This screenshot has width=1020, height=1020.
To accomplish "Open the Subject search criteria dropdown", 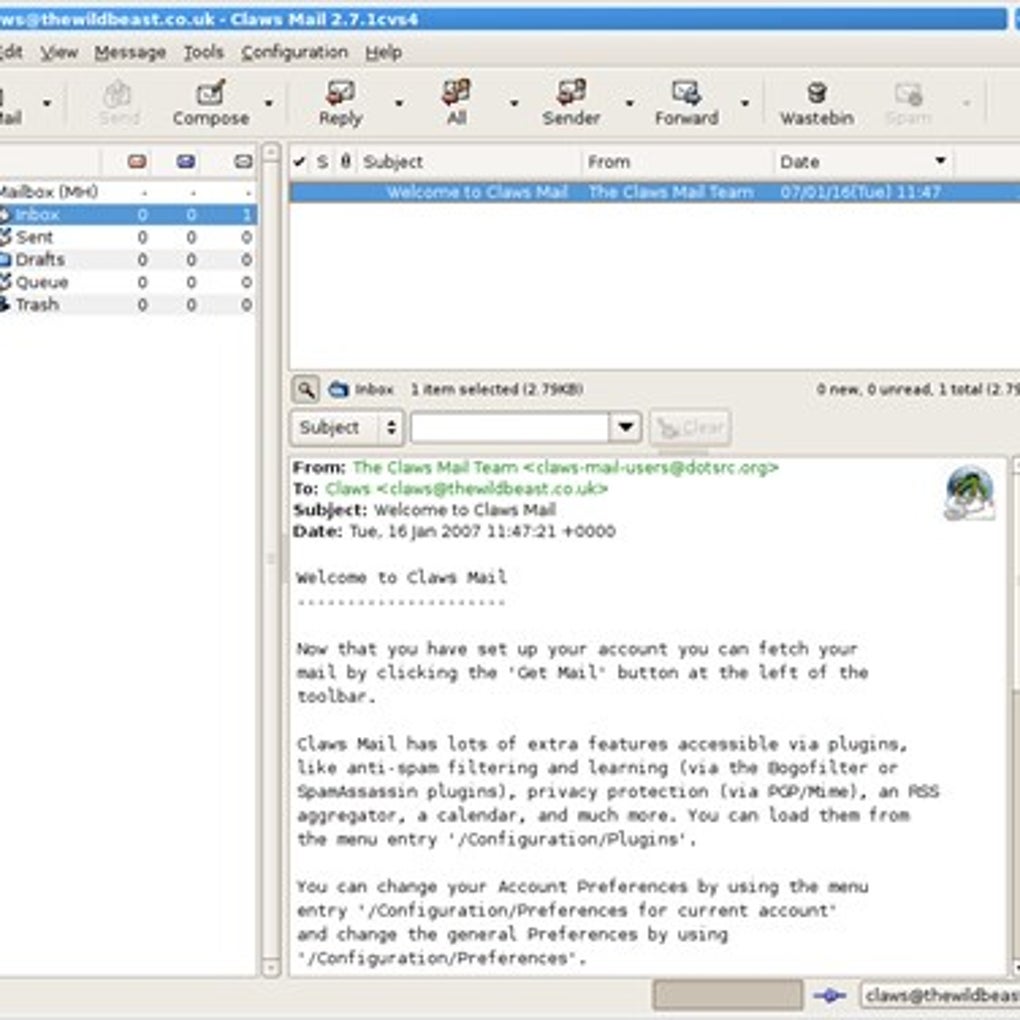I will [x=345, y=427].
